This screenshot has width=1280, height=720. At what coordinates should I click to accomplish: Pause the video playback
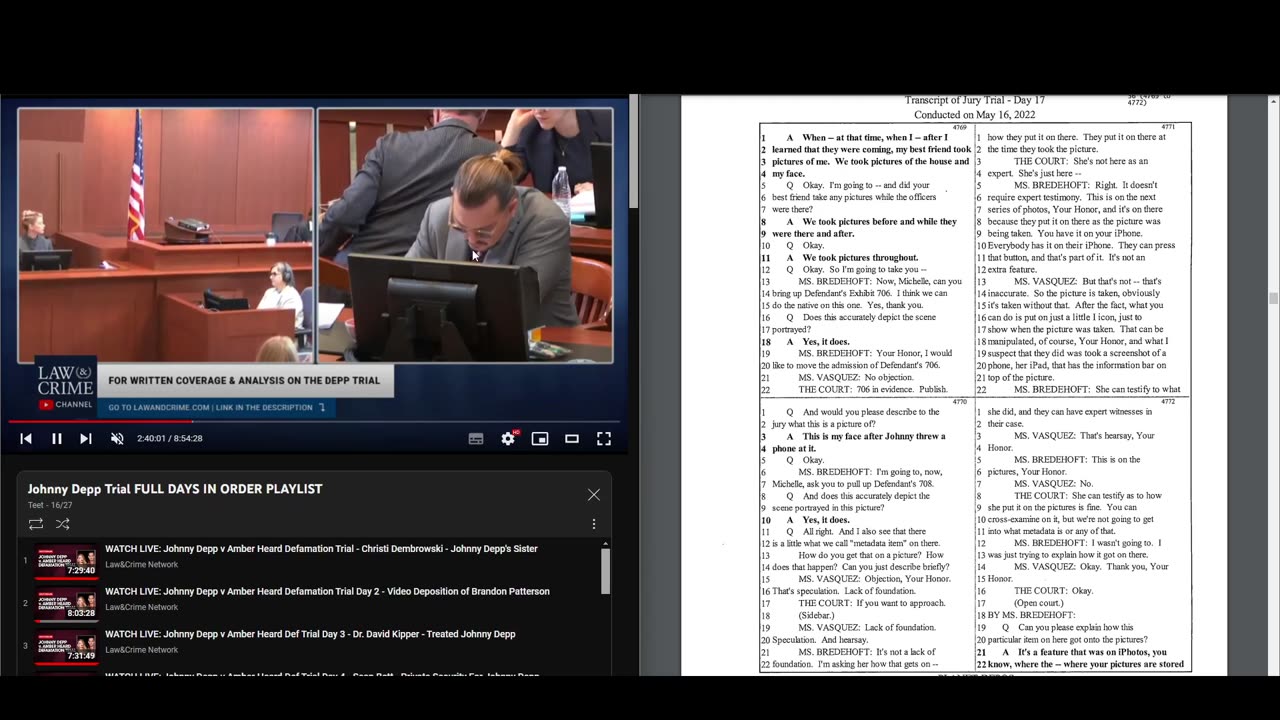click(57, 438)
